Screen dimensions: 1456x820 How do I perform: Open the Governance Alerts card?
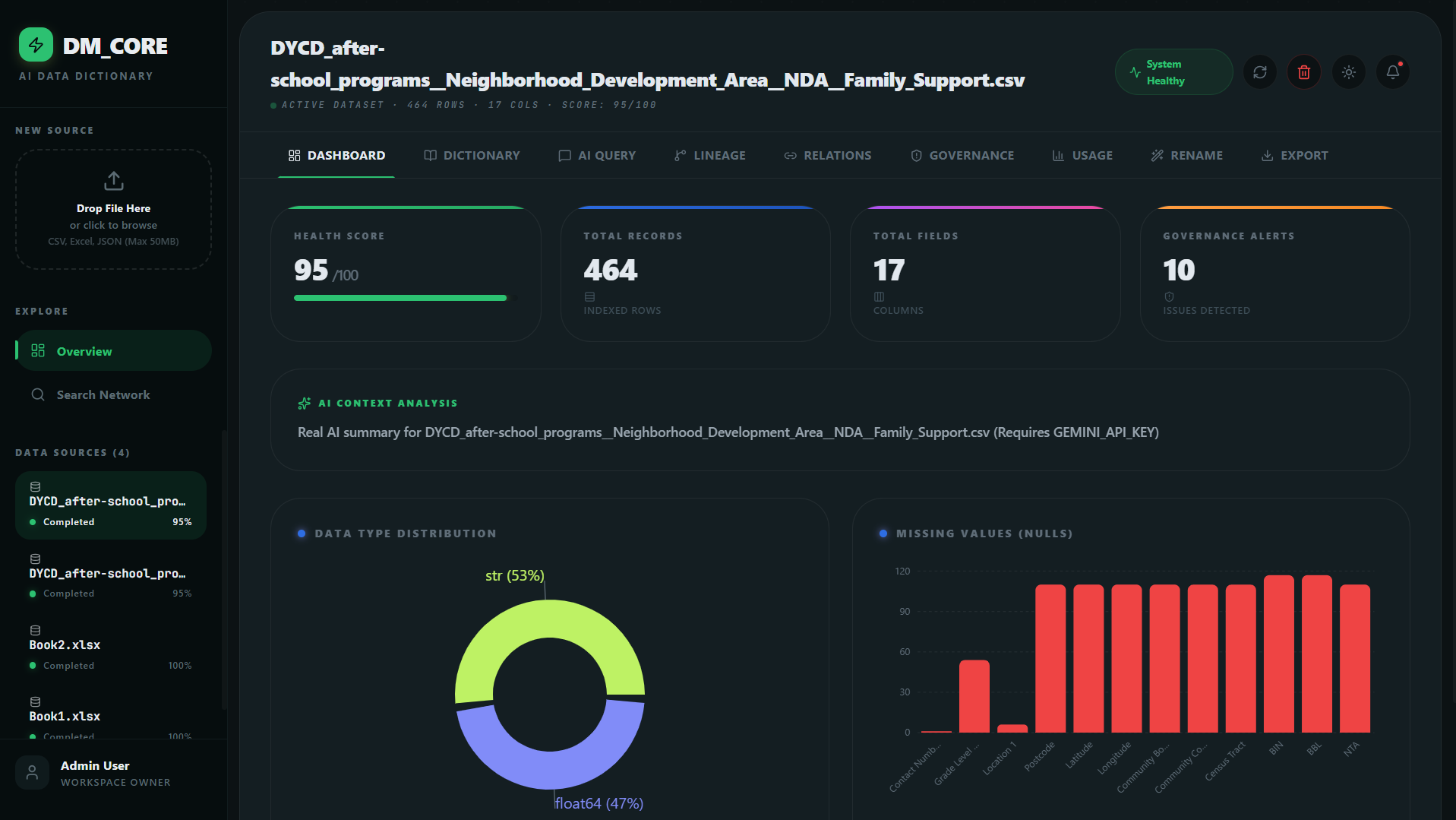point(1275,274)
